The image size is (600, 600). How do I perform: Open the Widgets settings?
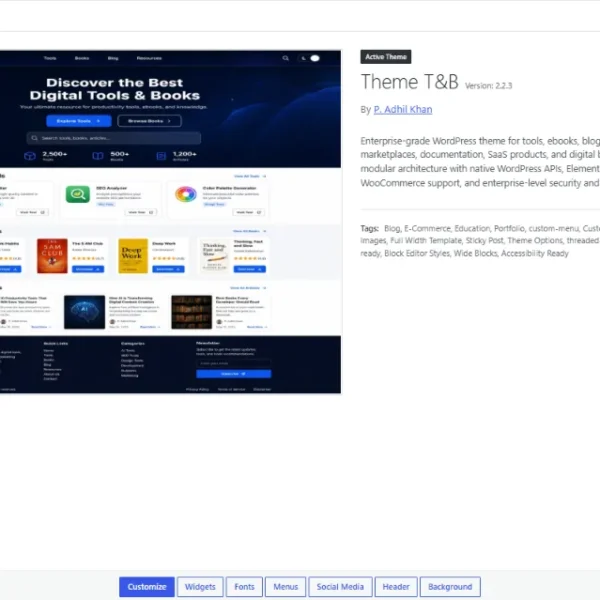pos(200,587)
